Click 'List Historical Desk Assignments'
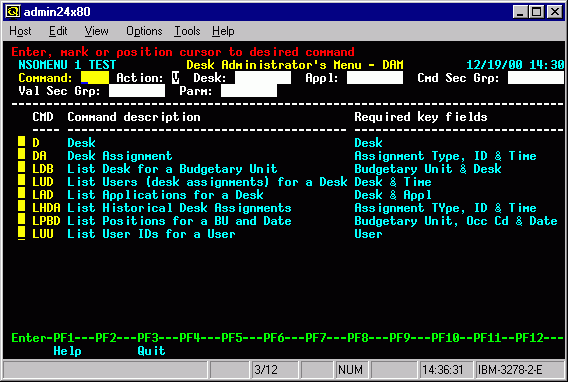Viewport: 568px width, 382px height. (179, 208)
